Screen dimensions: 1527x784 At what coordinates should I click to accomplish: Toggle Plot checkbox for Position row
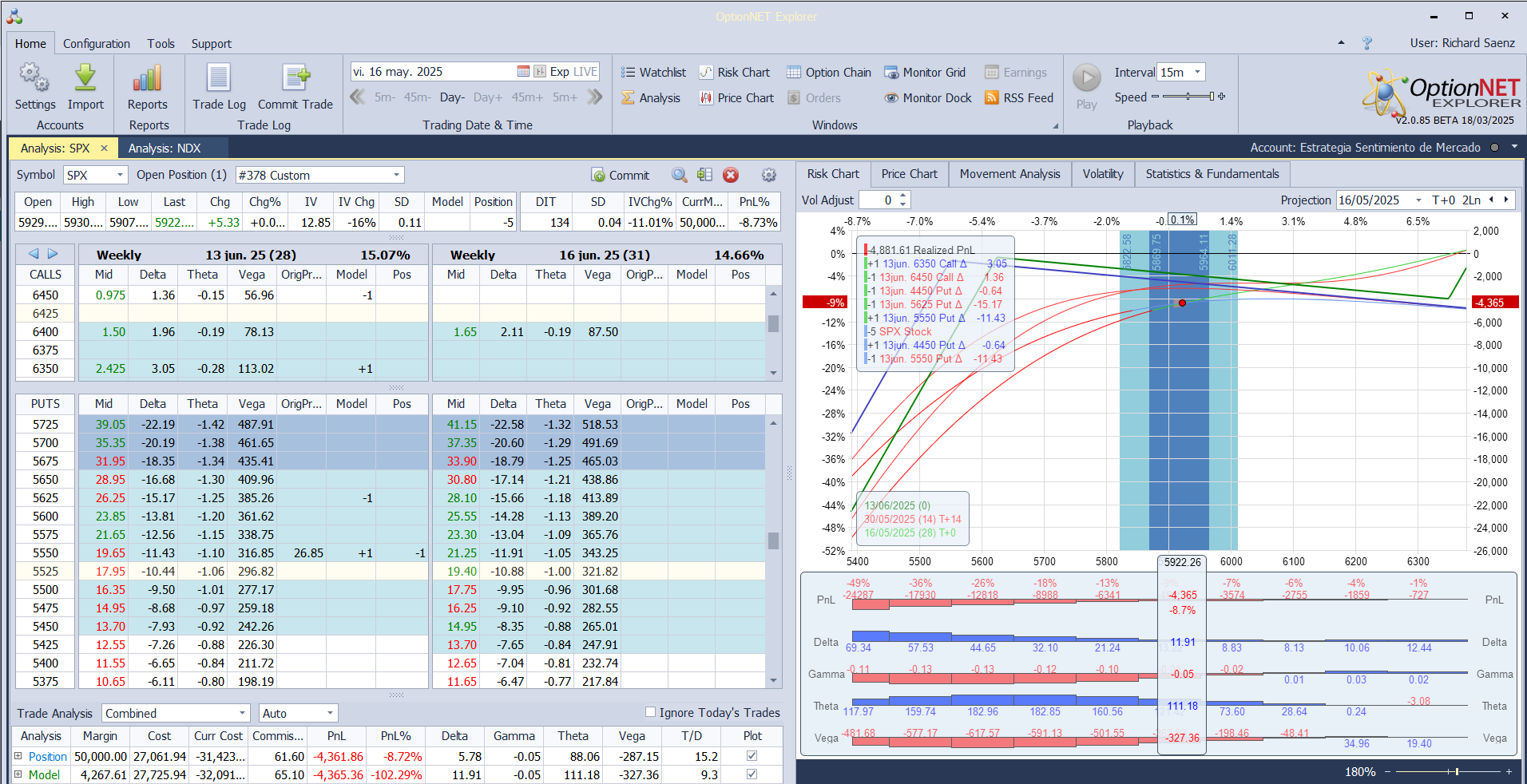click(752, 755)
